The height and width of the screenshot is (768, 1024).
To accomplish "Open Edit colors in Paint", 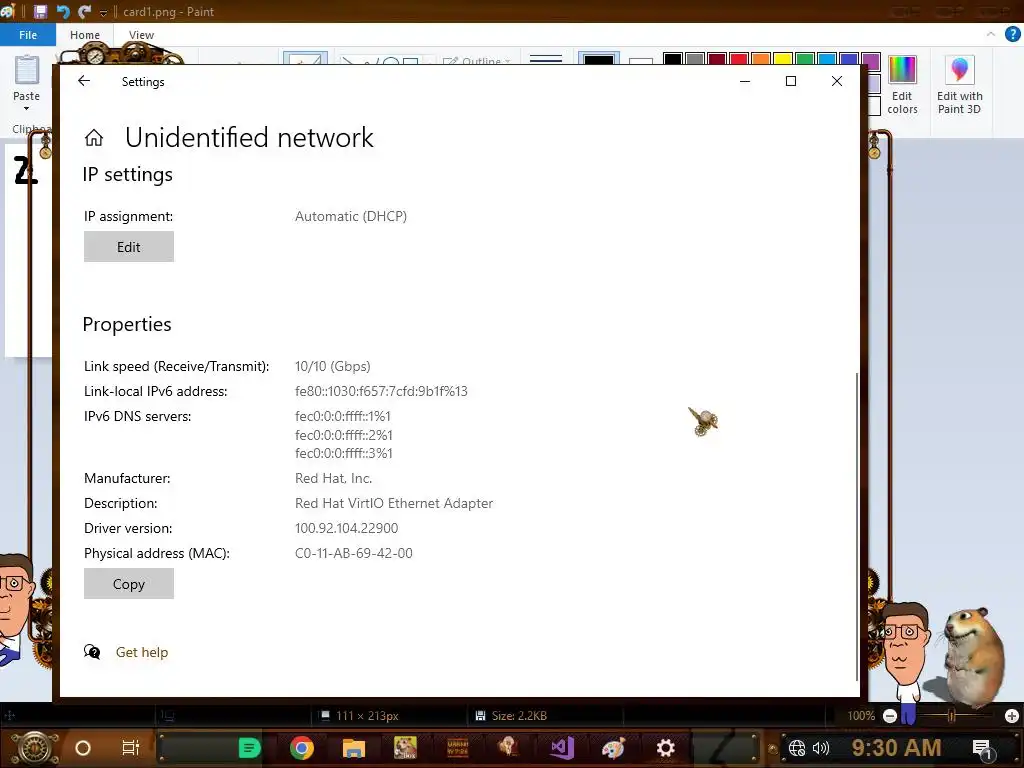I will coord(902,86).
